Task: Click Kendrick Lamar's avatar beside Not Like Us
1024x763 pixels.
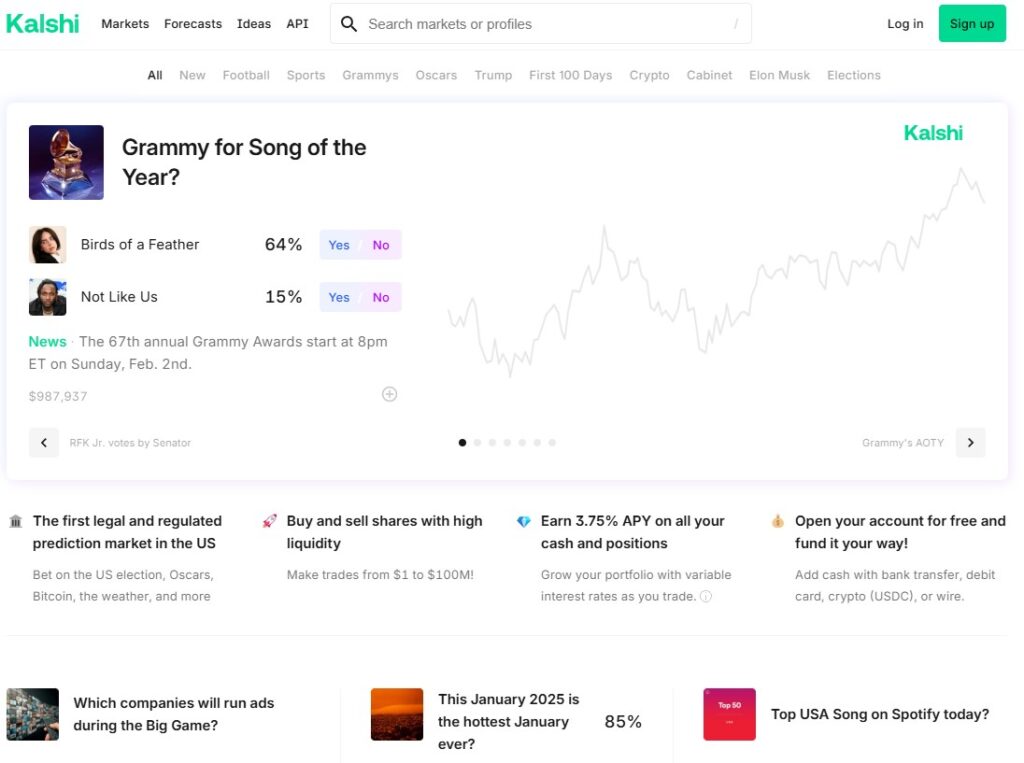Action: [x=48, y=296]
